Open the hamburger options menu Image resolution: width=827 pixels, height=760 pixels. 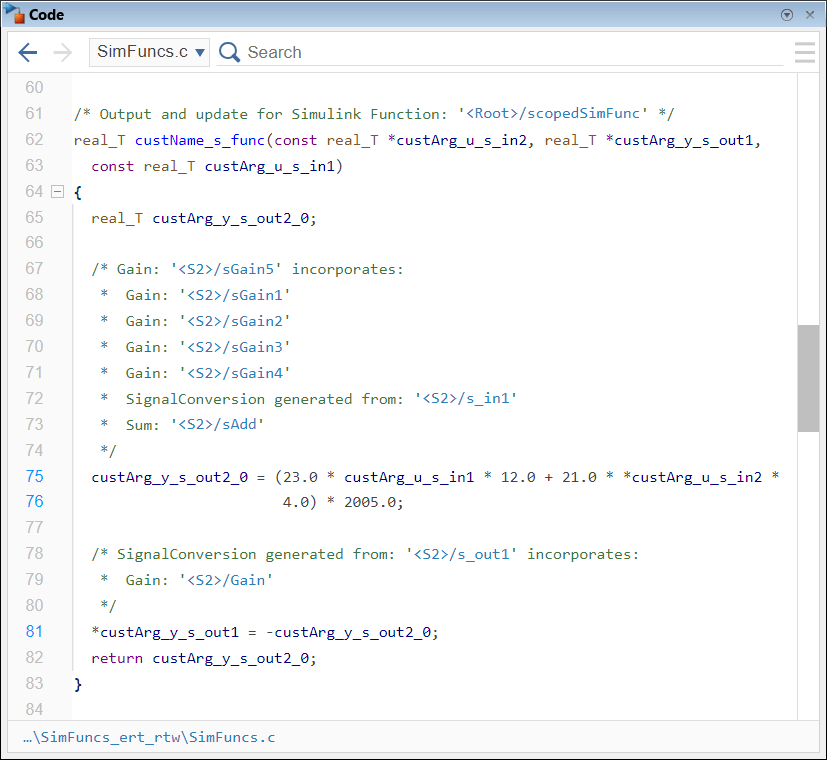(805, 52)
